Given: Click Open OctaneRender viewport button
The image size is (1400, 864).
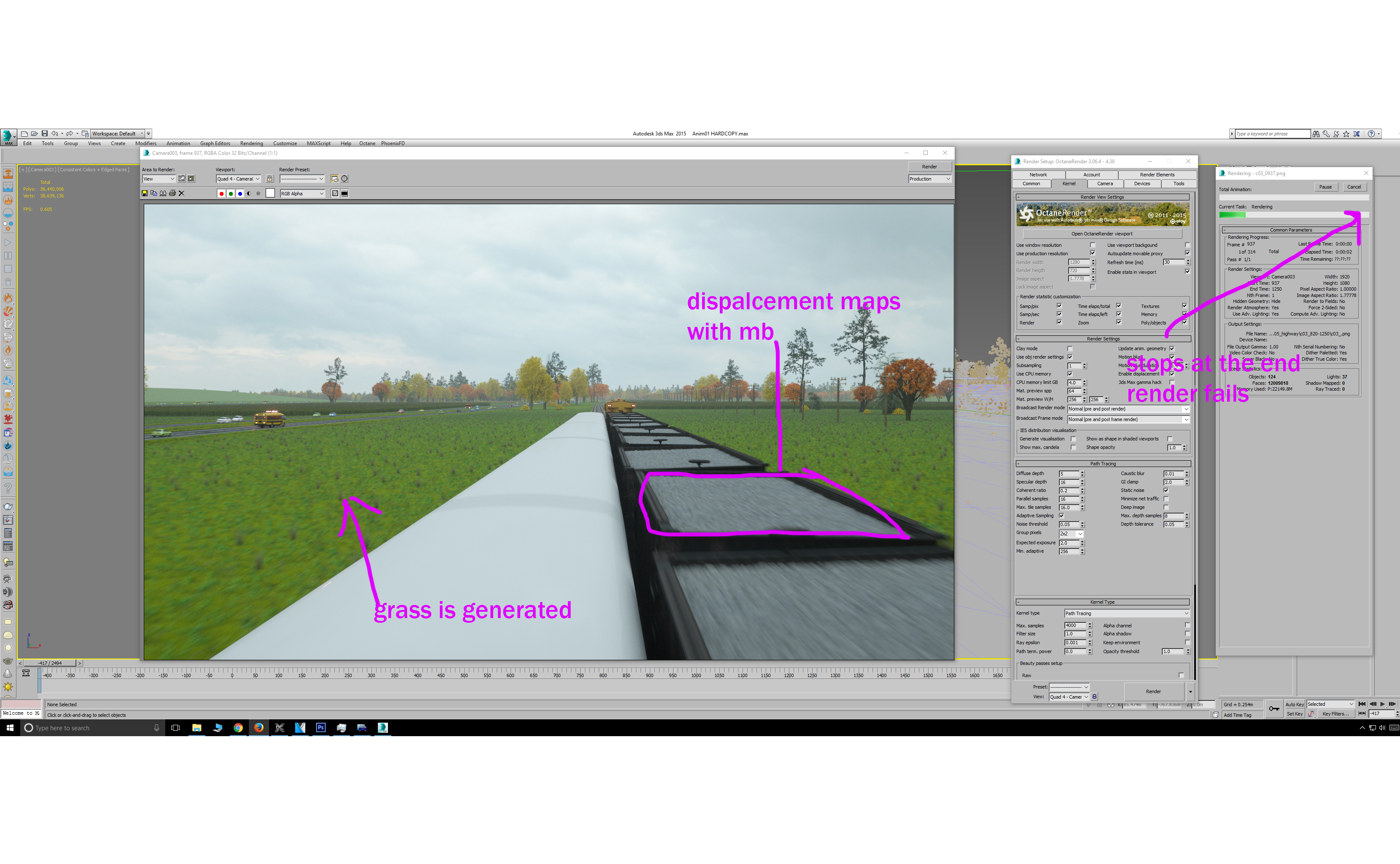Looking at the screenshot, I should click(1101, 234).
